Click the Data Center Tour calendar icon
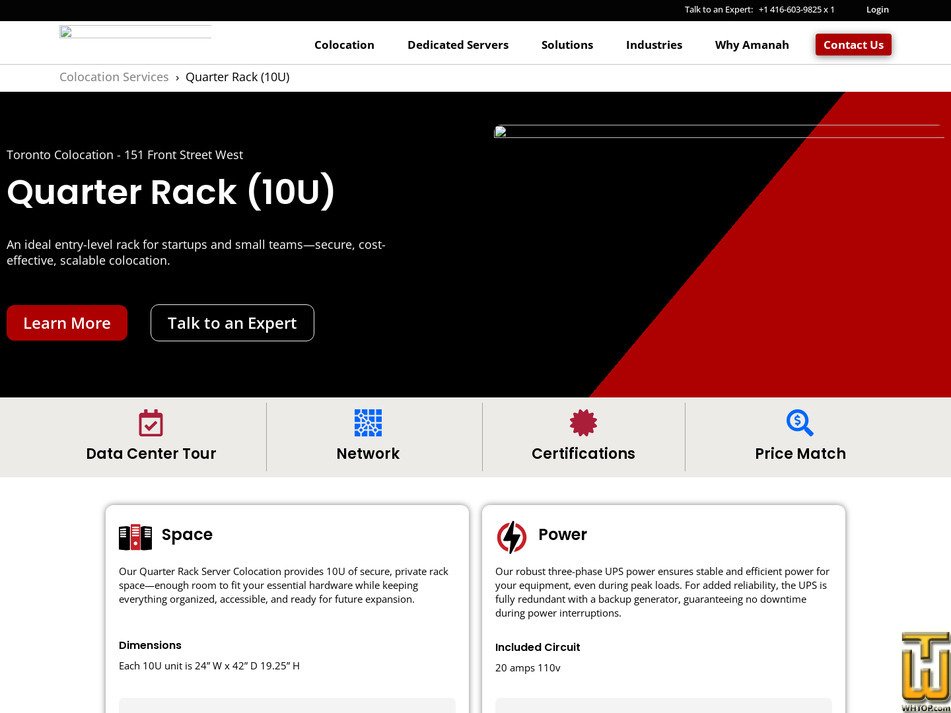 [x=150, y=423]
